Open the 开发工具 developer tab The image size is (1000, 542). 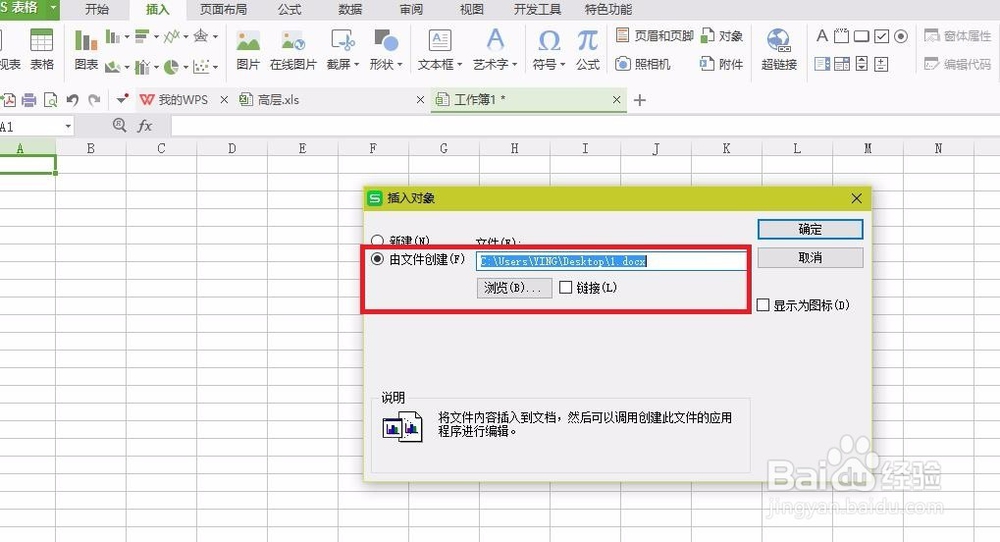click(x=538, y=10)
